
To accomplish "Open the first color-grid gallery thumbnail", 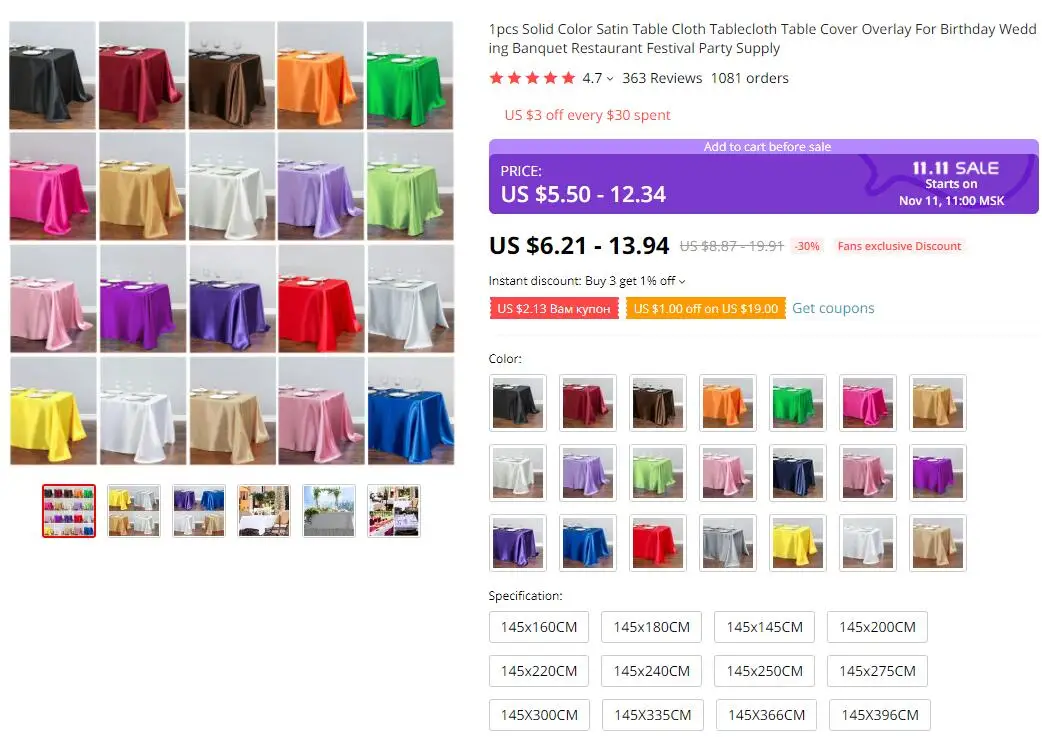I will 69,511.
